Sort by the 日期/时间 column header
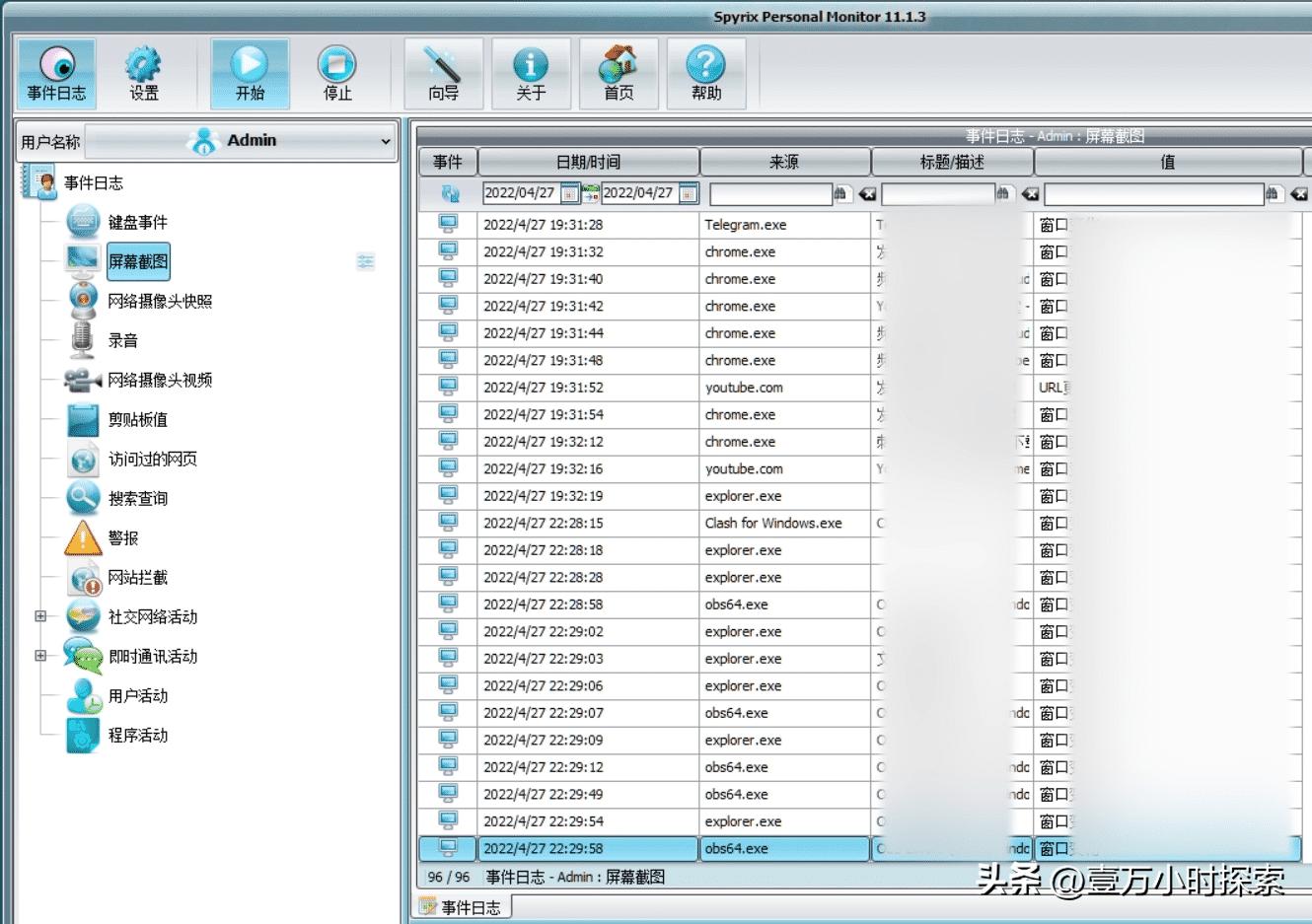The image size is (1312, 924). pyautogui.click(x=588, y=162)
